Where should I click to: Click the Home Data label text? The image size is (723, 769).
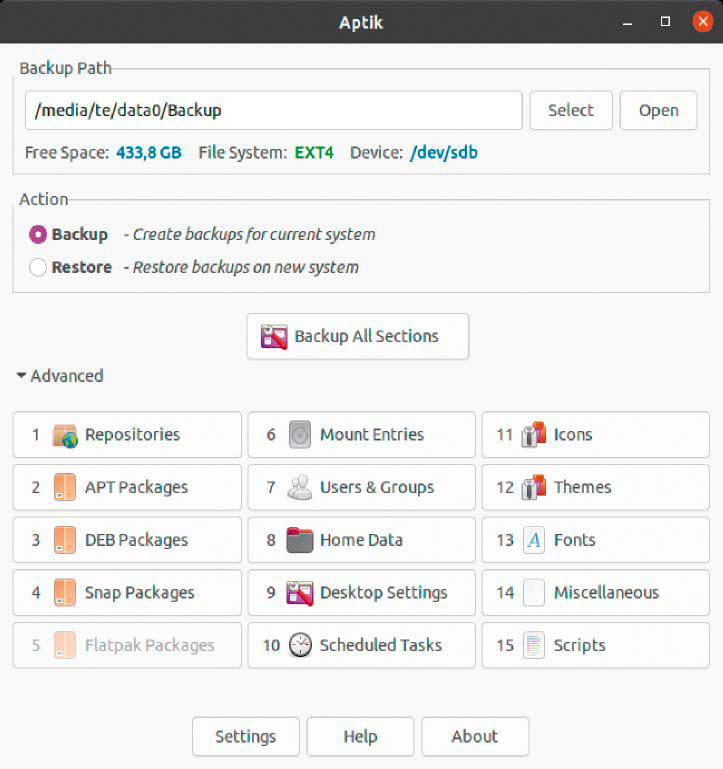[362, 540]
